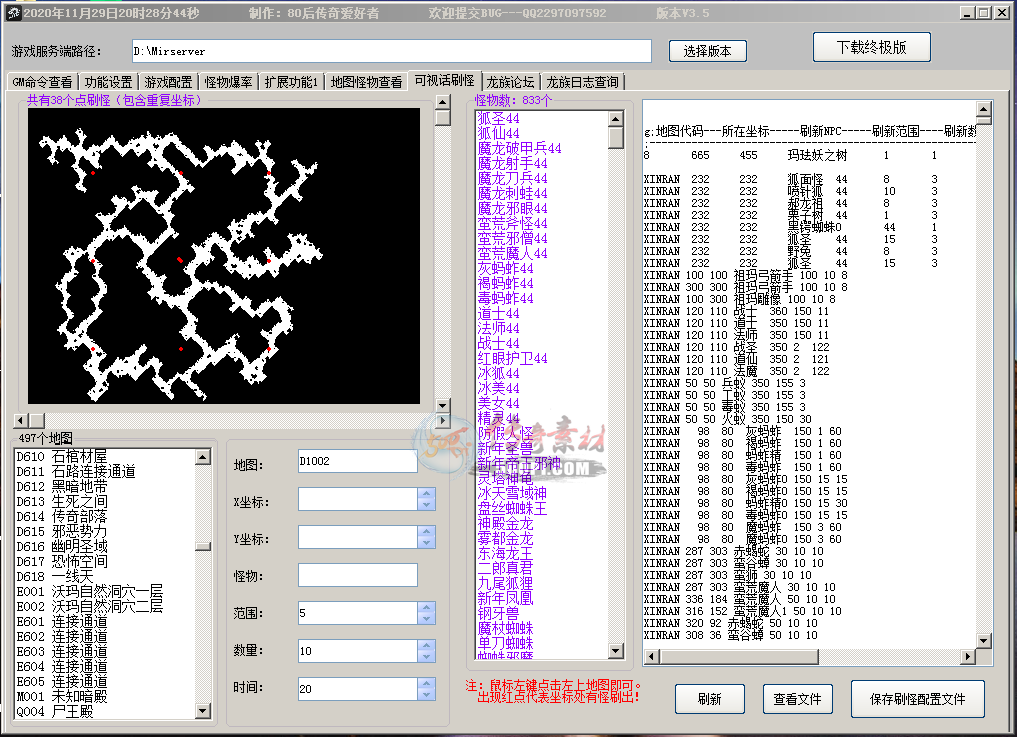Click the 选择版本 button
This screenshot has width=1017, height=737.
click(708, 51)
